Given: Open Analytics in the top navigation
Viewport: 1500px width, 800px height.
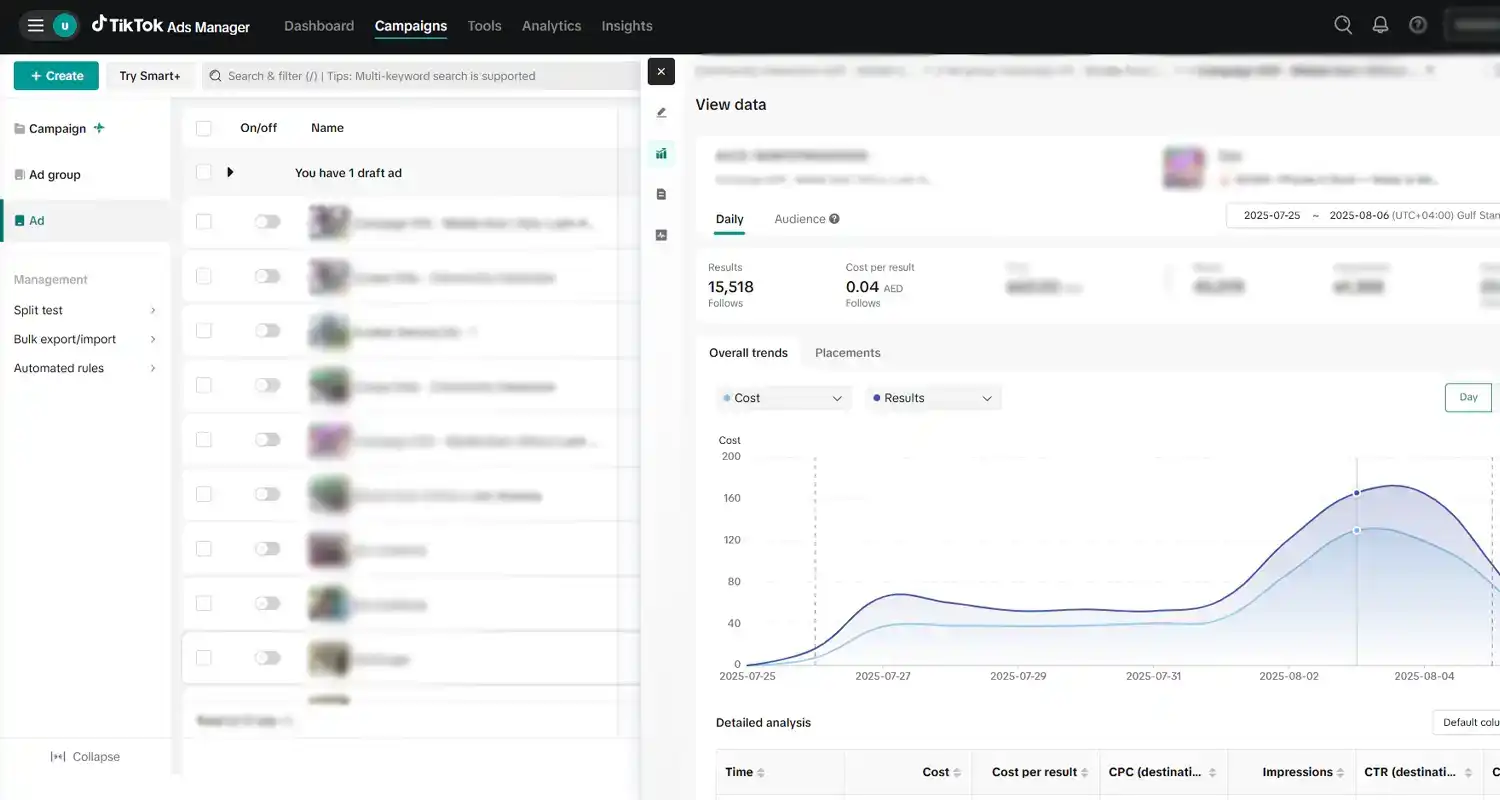Looking at the screenshot, I should coord(551,25).
